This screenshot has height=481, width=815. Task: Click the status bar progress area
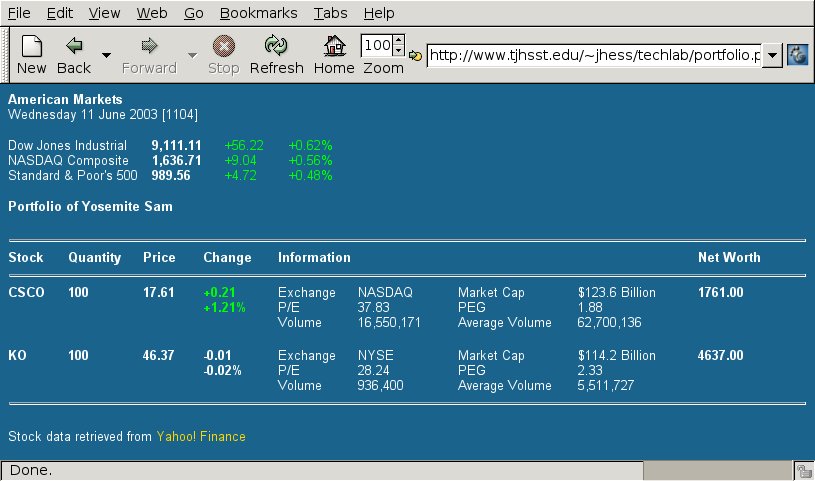coord(718,471)
